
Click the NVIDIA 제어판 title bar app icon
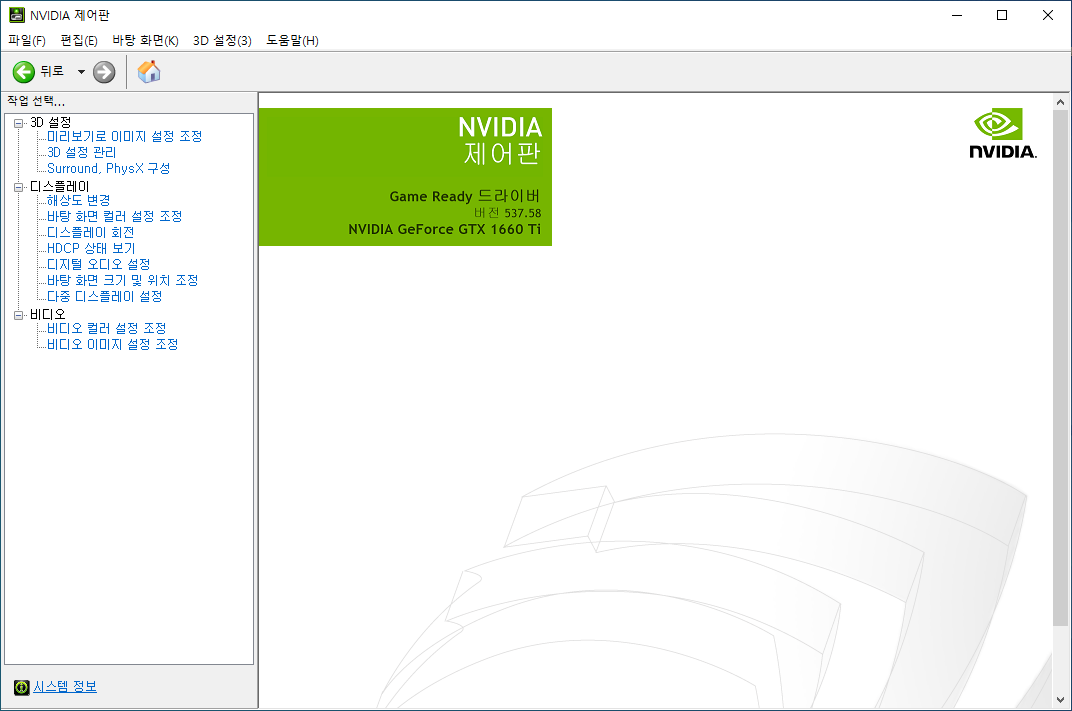(x=16, y=15)
